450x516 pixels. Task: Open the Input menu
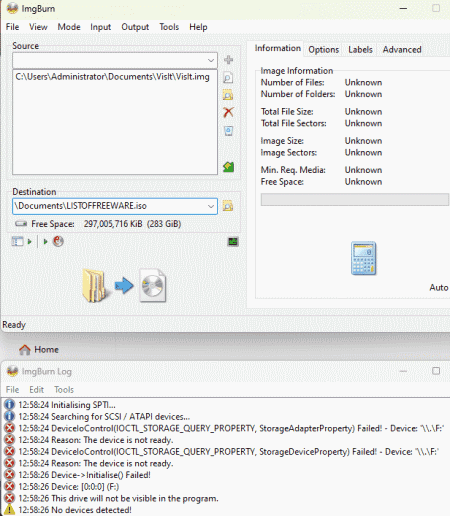pyautogui.click(x=100, y=27)
